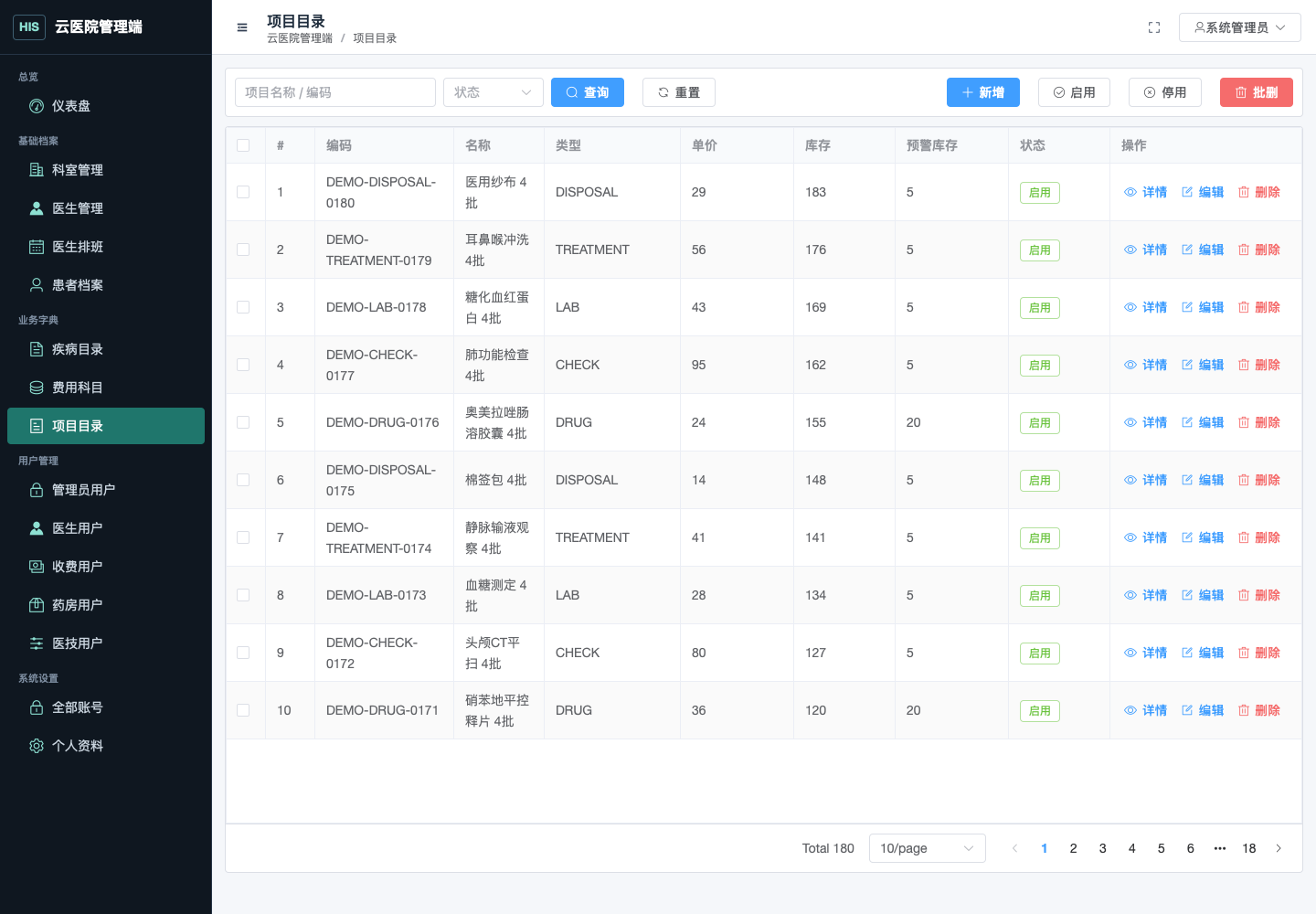Viewport: 1316px width, 914px height.
Task: Open 医生管理 sidebar item
Action: pos(106,208)
